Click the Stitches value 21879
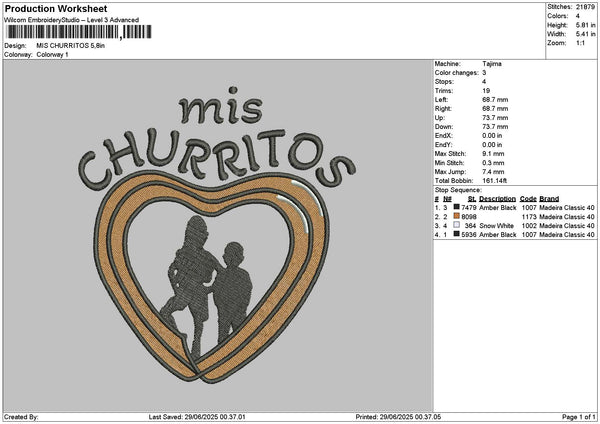 (585, 7)
